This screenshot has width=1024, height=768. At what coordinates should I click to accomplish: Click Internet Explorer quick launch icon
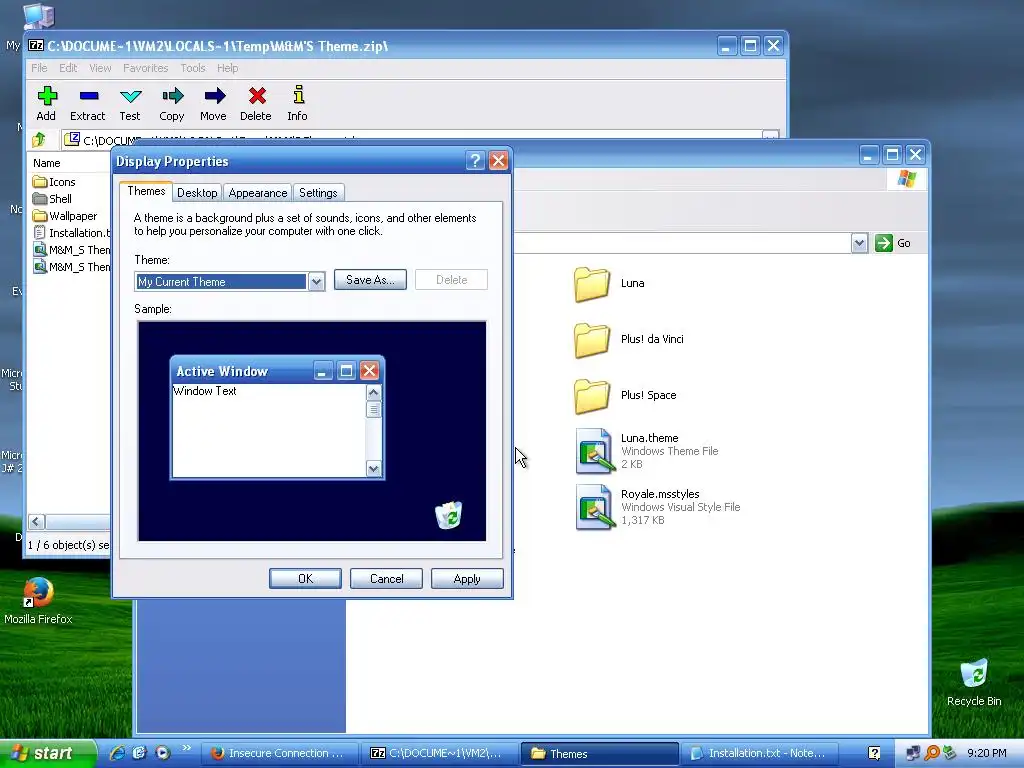pos(117,753)
